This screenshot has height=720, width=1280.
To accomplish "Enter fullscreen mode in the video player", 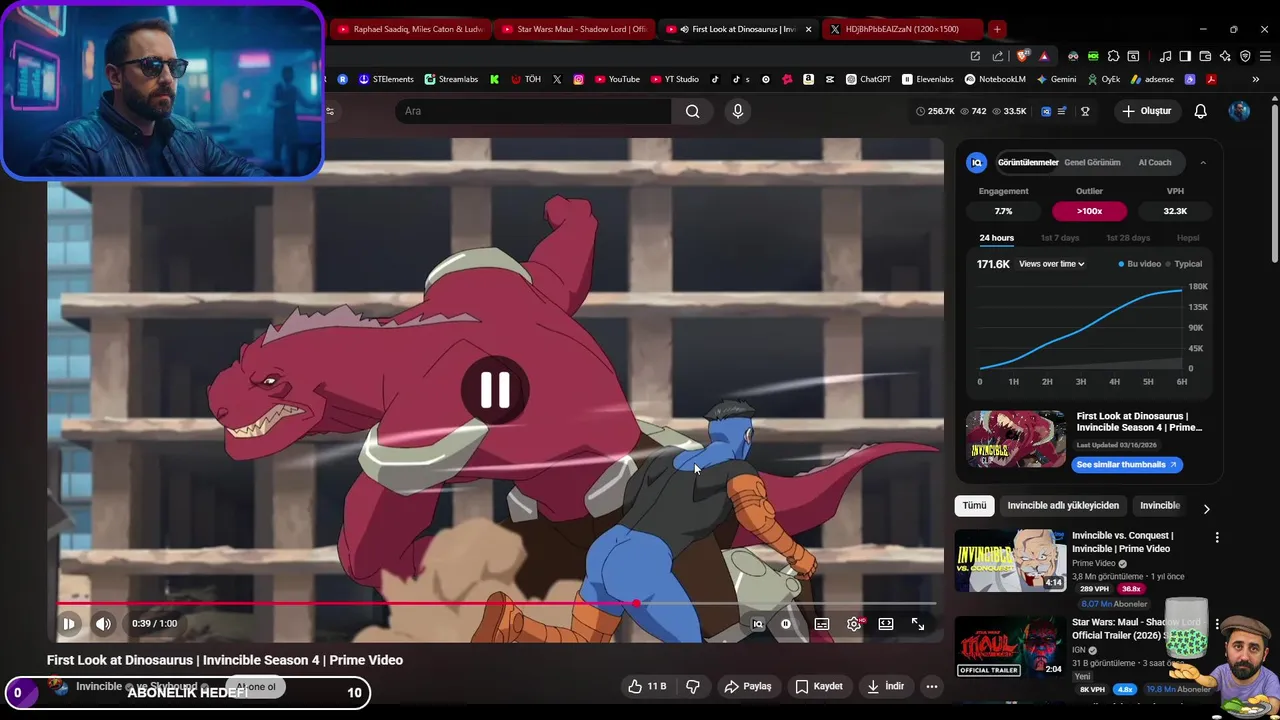I will point(918,624).
